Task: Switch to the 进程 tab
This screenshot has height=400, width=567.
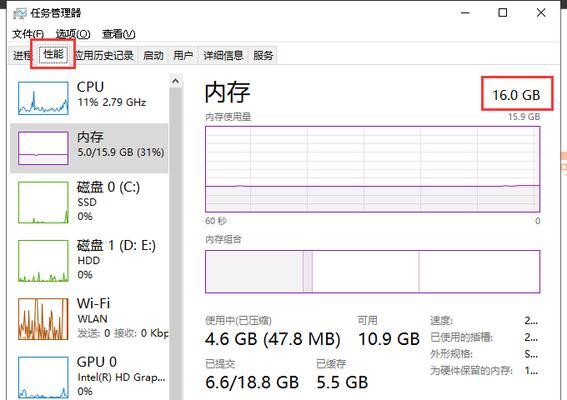Action: pos(21,55)
